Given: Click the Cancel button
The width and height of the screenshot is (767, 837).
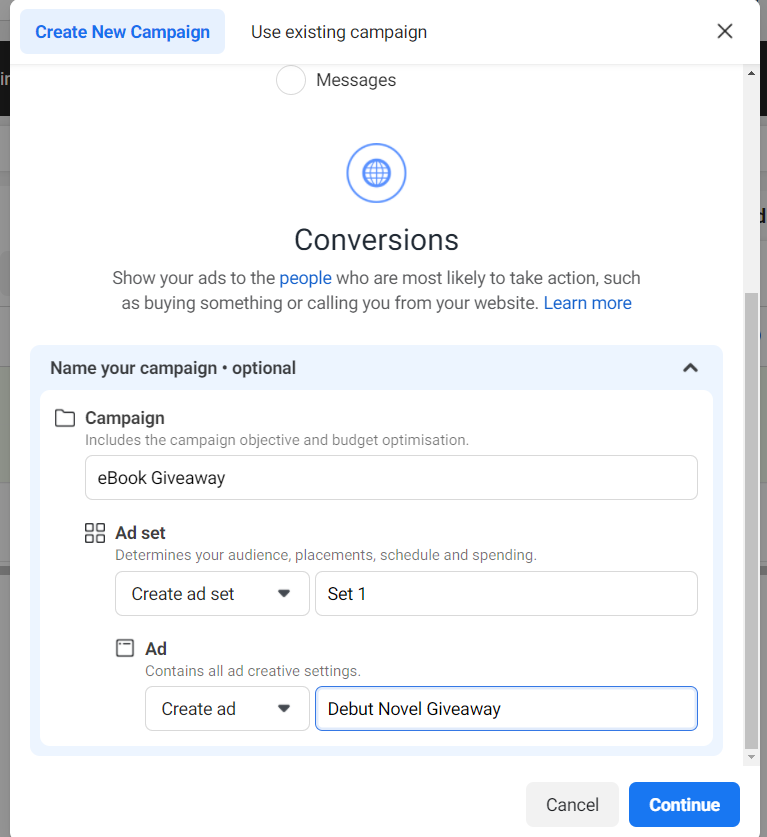Looking at the screenshot, I should (x=572, y=804).
